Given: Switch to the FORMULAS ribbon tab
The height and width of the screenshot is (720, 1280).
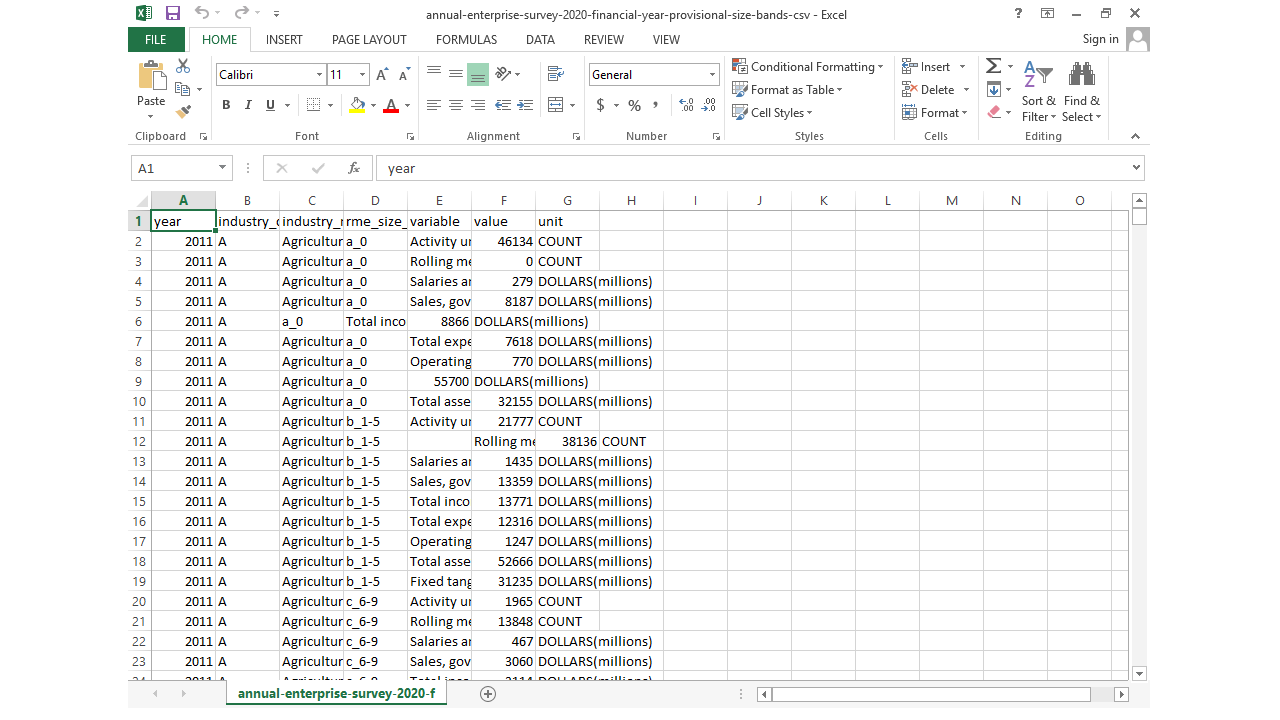Looking at the screenshot, I should point(466,40).
